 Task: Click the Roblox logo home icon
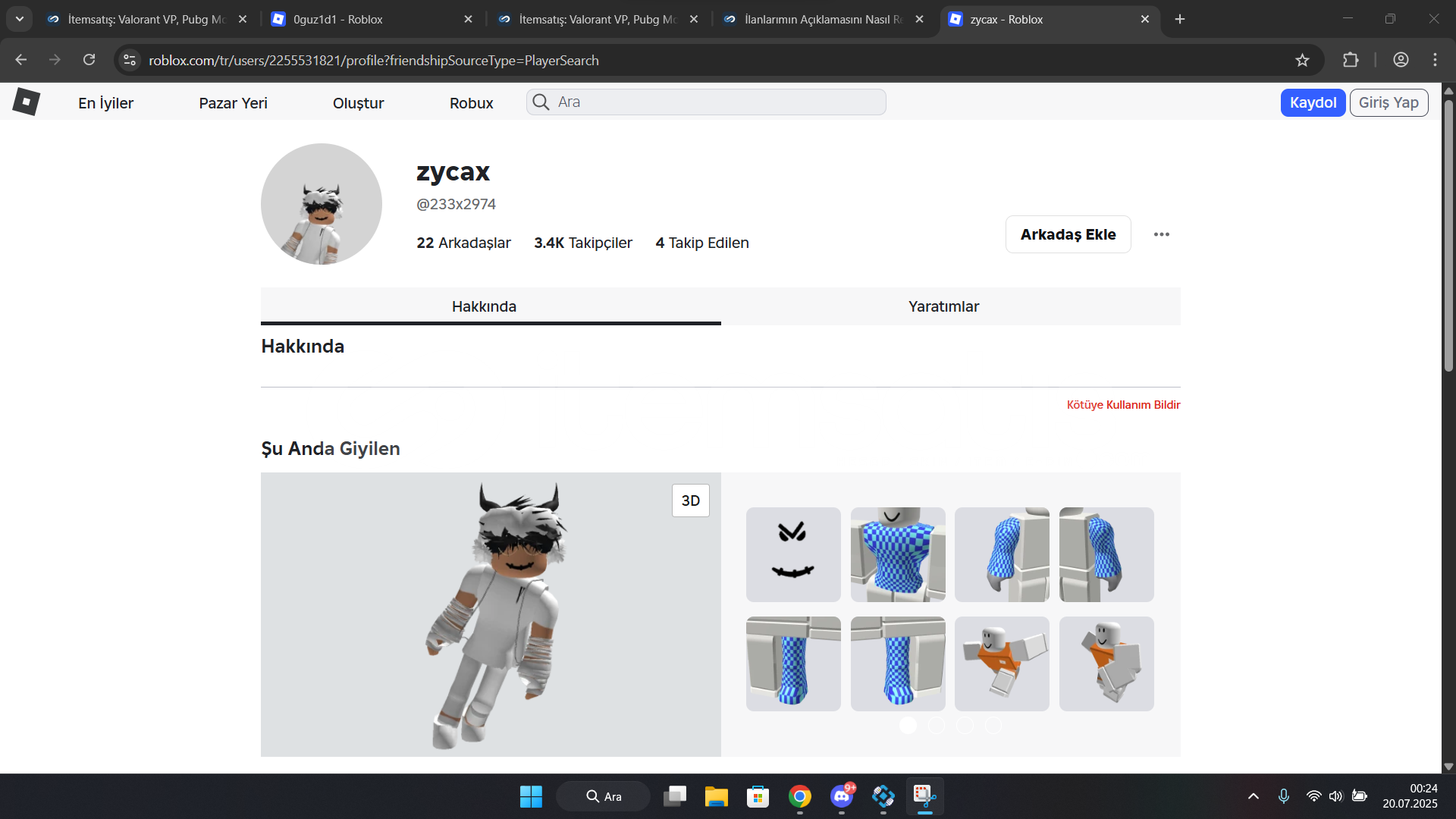point(26,102)
